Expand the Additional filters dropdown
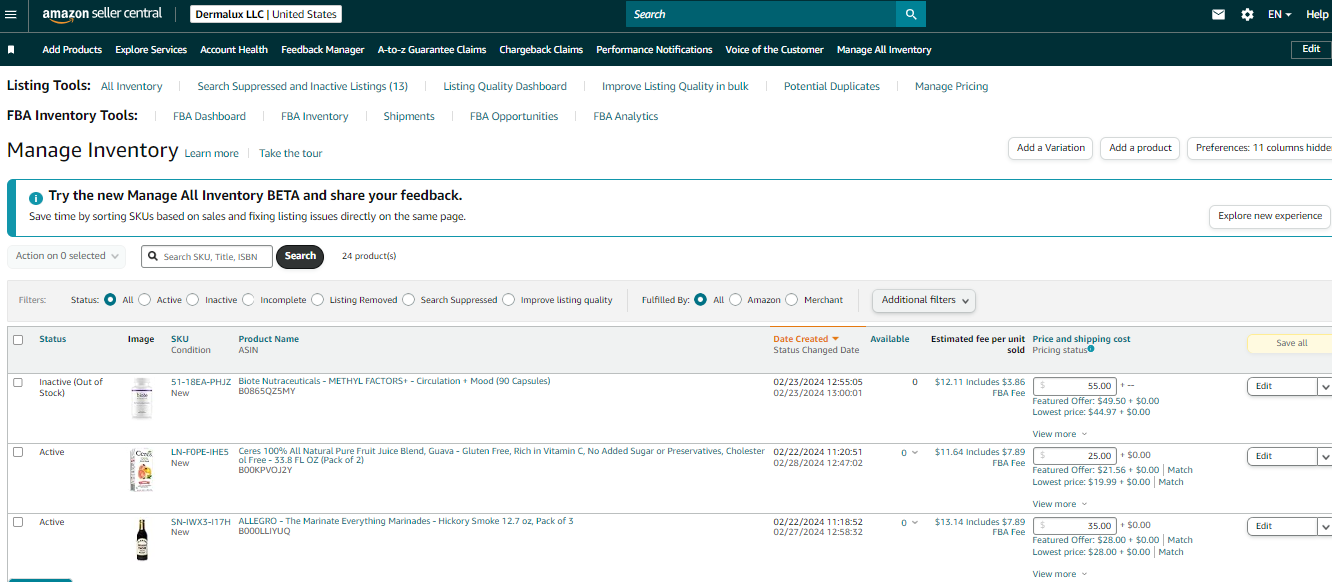1332x582 pixels. coord(924,300)
